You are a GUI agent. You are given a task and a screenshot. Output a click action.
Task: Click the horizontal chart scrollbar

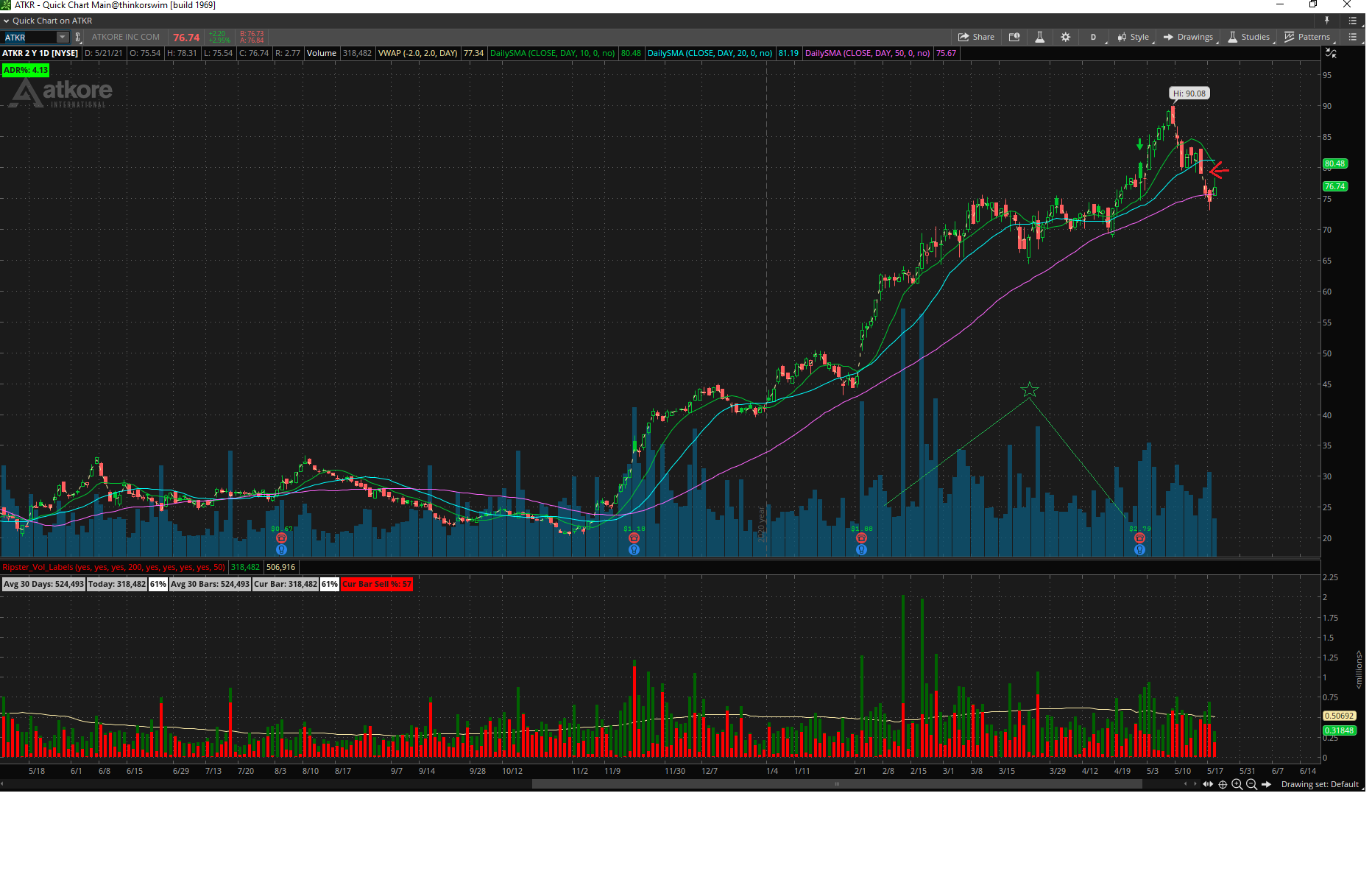click(x=836, y=785)
